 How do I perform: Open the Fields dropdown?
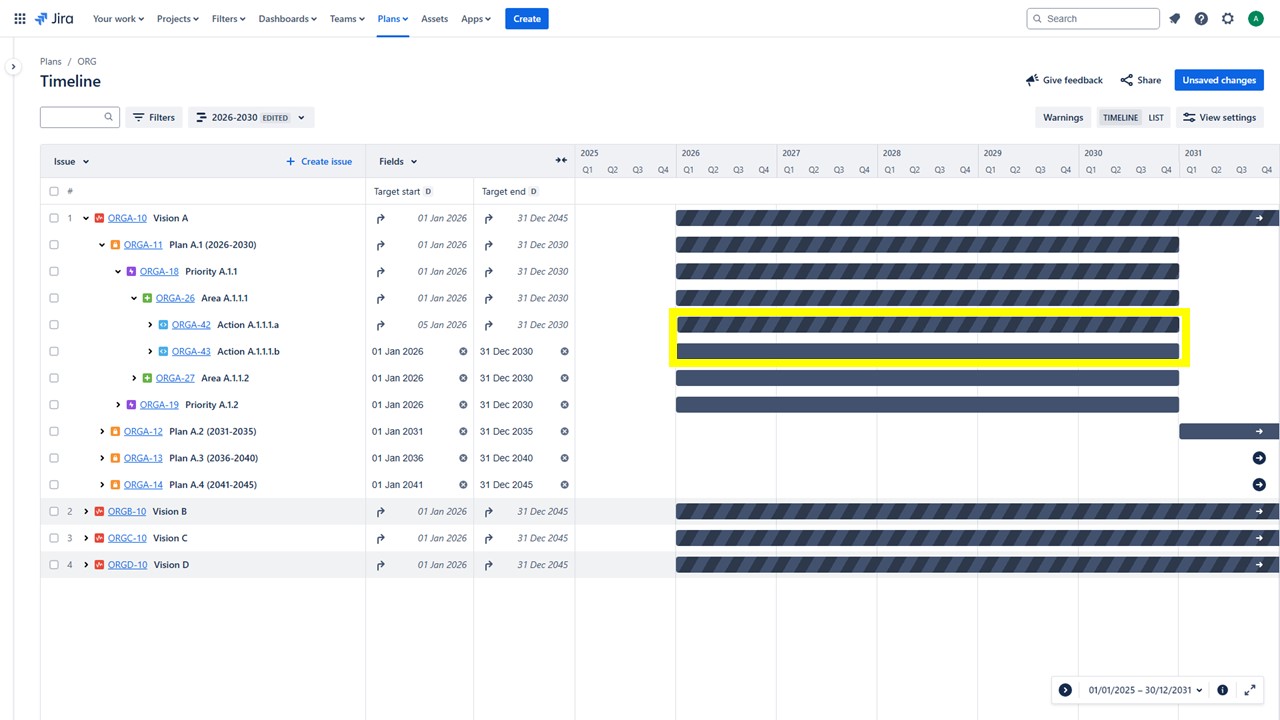(x=398, y=161)
